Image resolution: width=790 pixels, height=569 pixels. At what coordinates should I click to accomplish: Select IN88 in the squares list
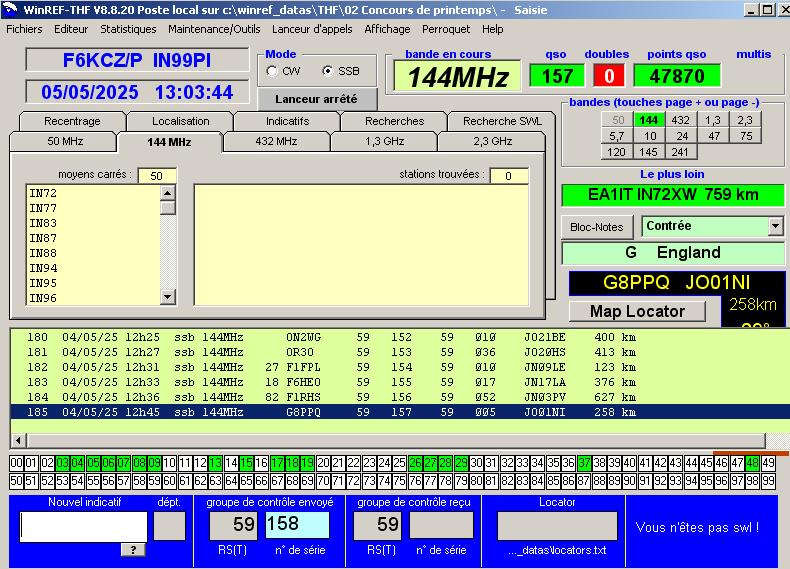(93, 253)
